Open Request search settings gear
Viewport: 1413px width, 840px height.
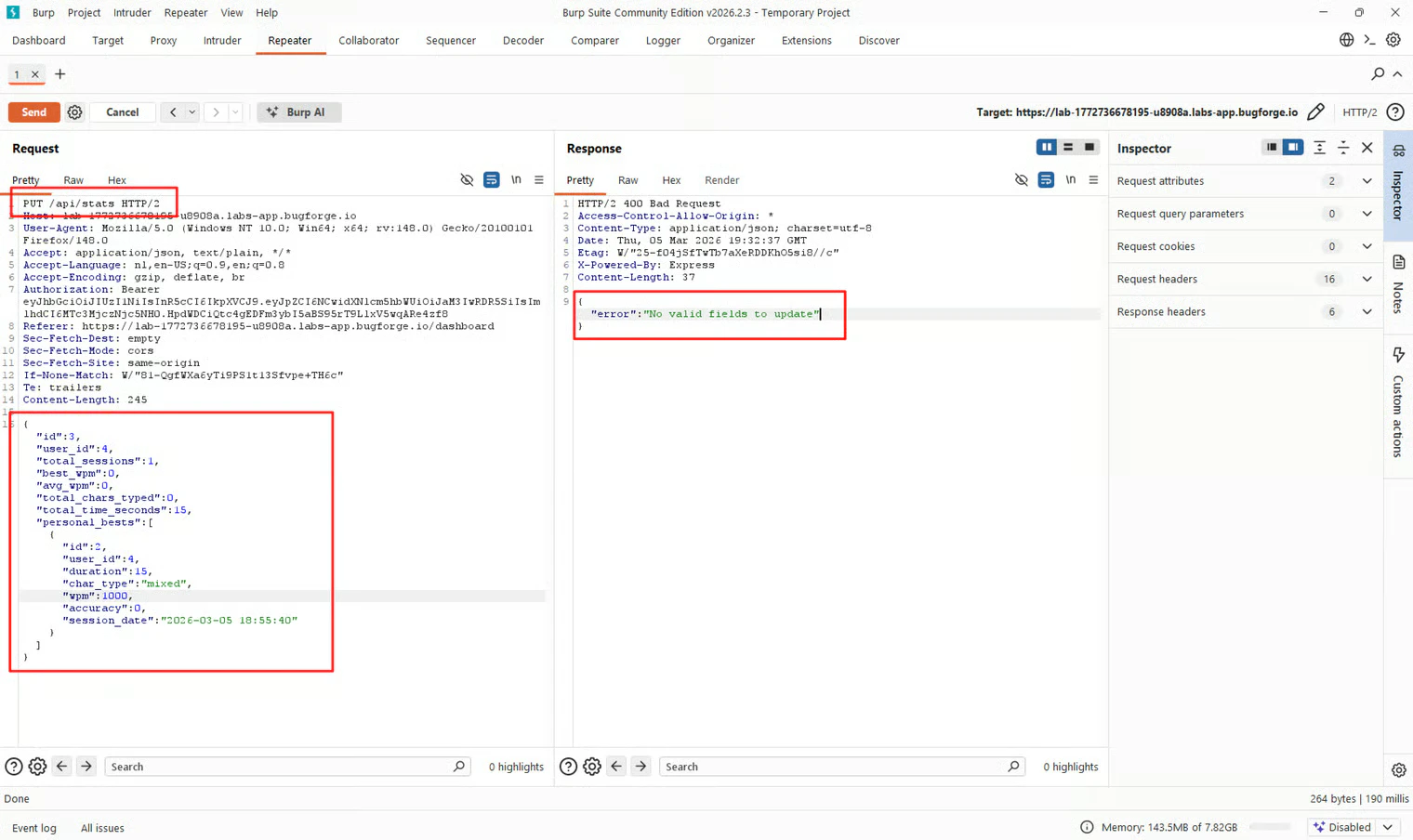coord(37,767)
